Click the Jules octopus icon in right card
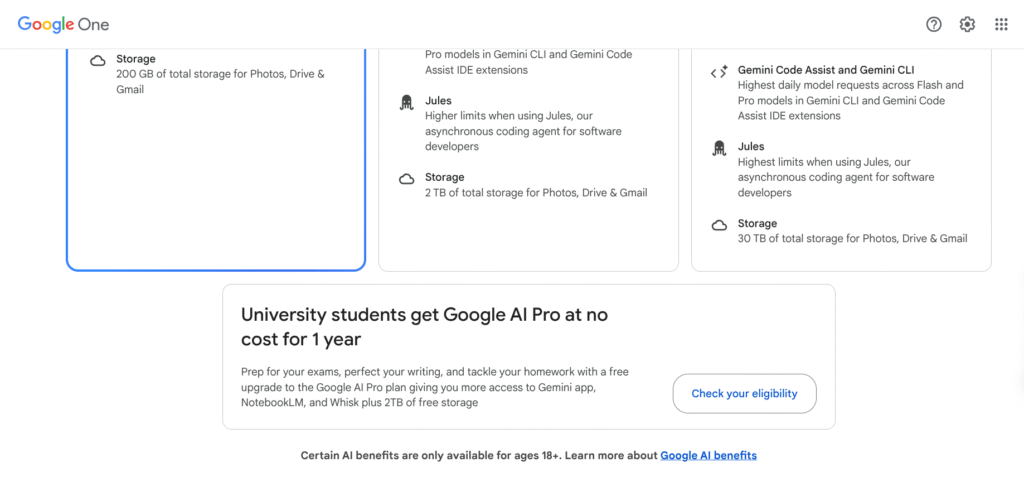 pos(718,148)
